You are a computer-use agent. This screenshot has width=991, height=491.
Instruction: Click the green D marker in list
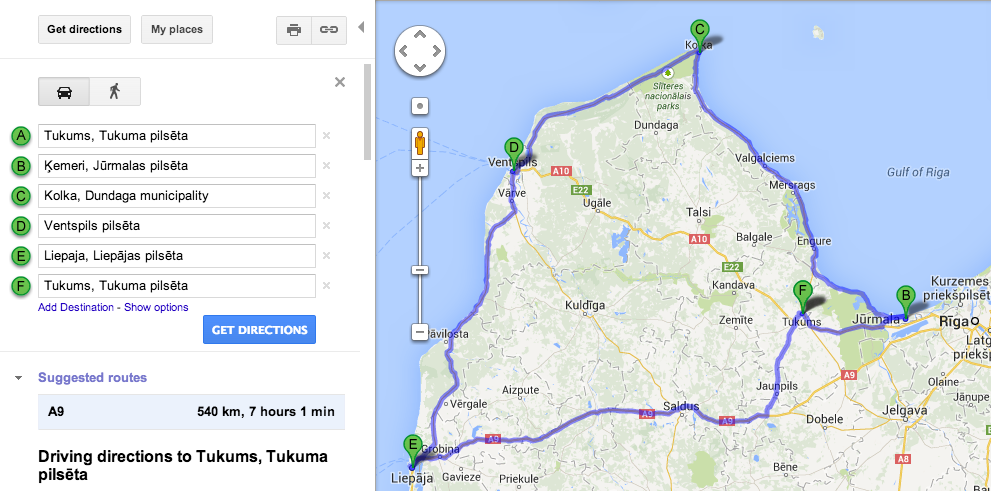[x=21, y=226]
